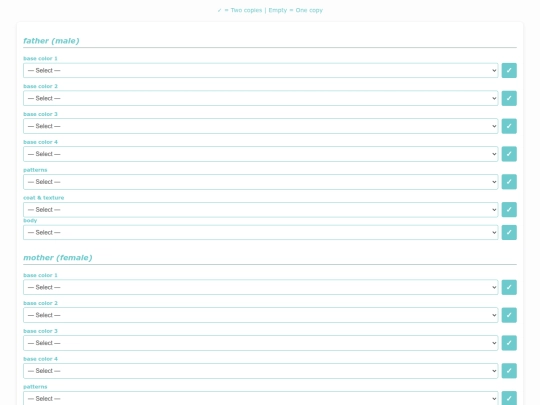Open father's patterns dropdown
The width and height of the screenshot is (540, 405).
(261, 182)
